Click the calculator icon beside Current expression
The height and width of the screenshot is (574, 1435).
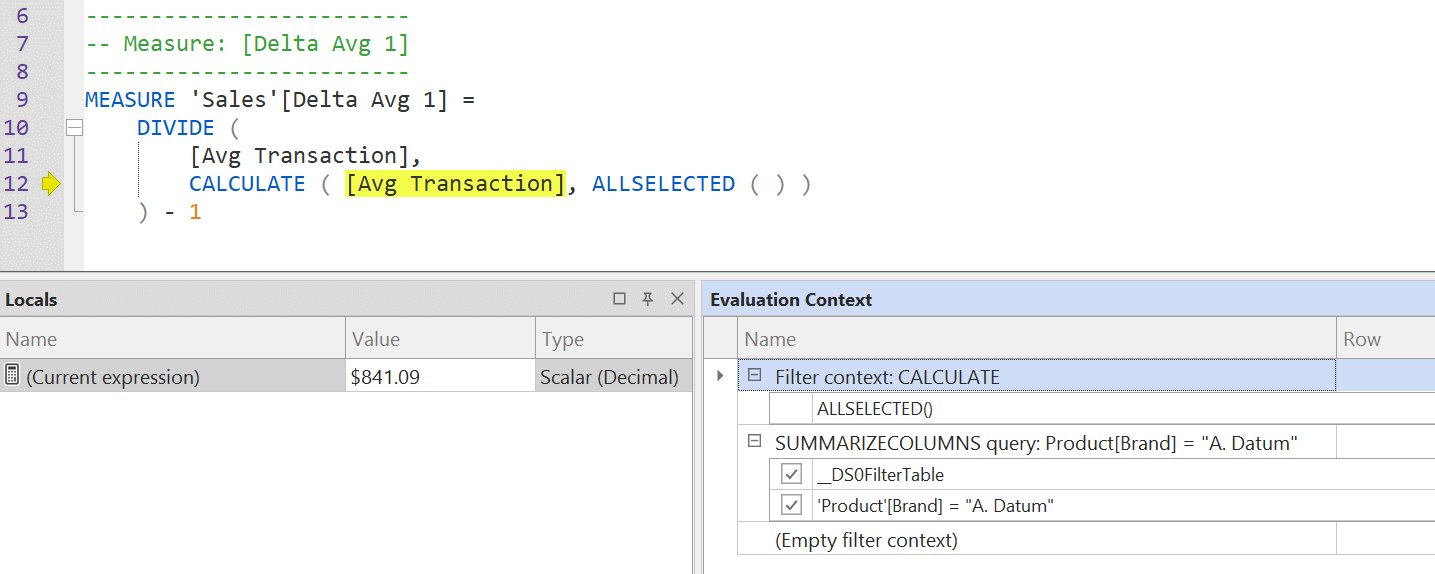pyautogui.click(x=13, y=376)
